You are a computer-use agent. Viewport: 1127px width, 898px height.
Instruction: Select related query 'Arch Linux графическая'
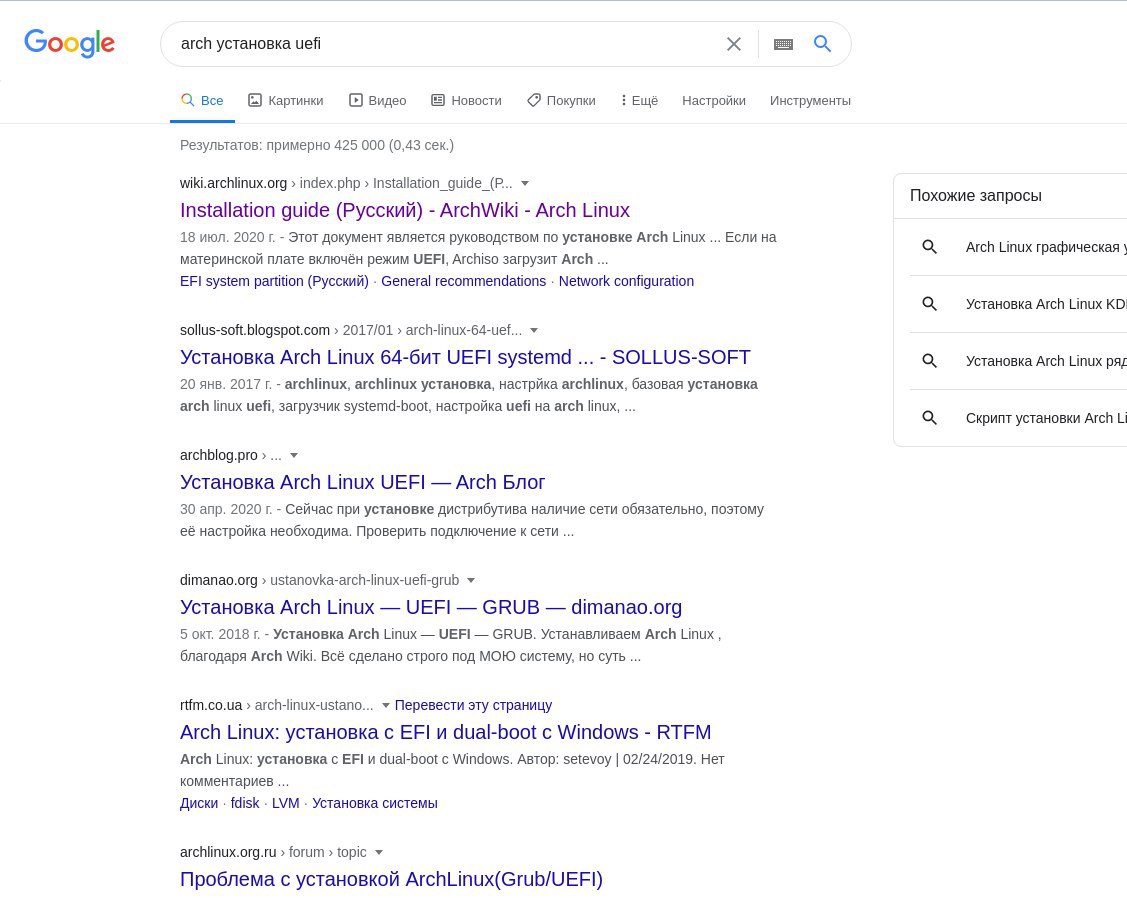(x=1018, y=247)
